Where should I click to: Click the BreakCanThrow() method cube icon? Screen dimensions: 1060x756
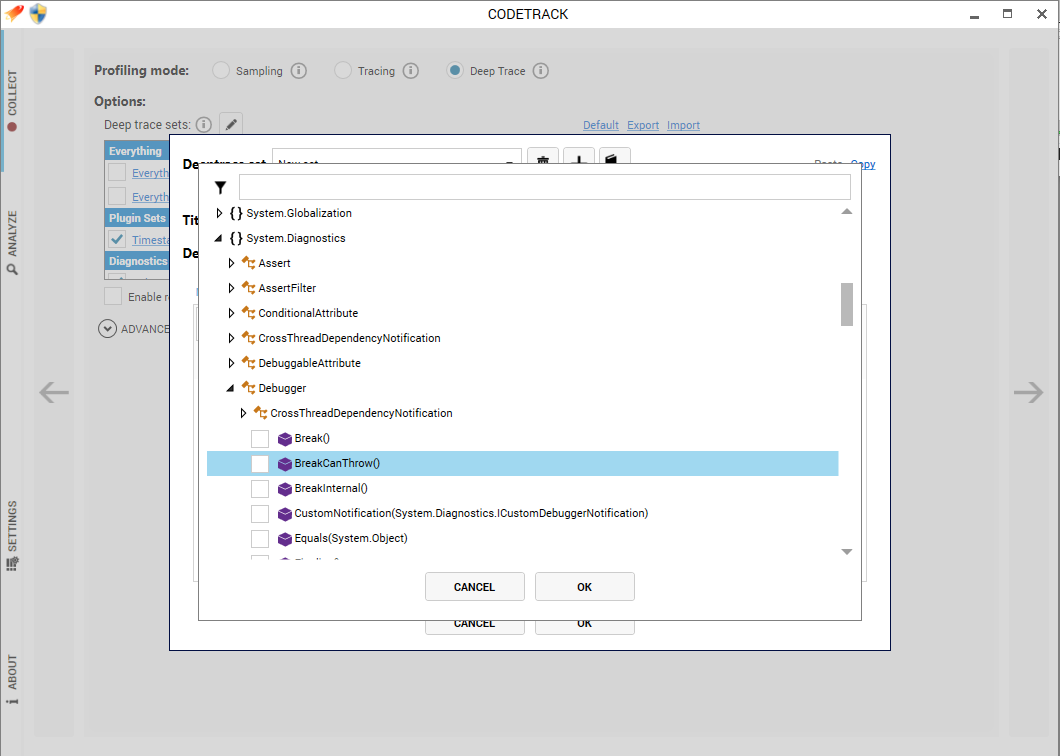coord(285,464)
